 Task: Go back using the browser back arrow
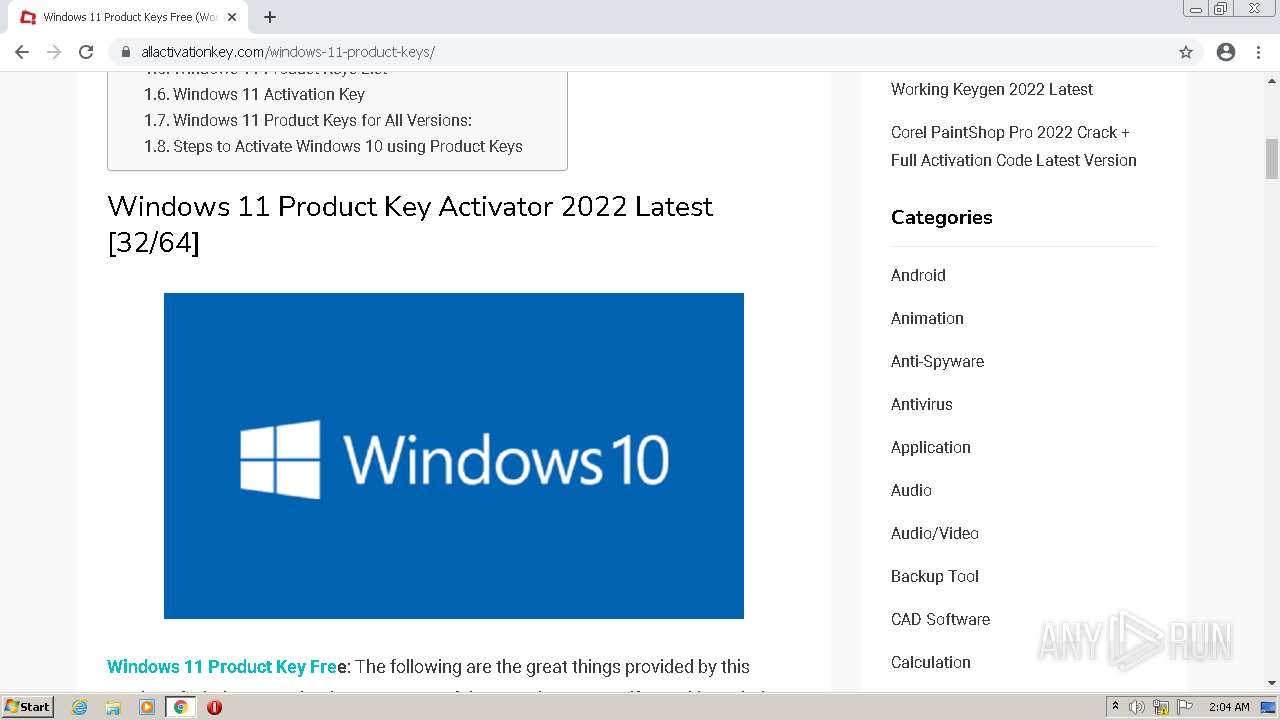[x=22, y=52]
